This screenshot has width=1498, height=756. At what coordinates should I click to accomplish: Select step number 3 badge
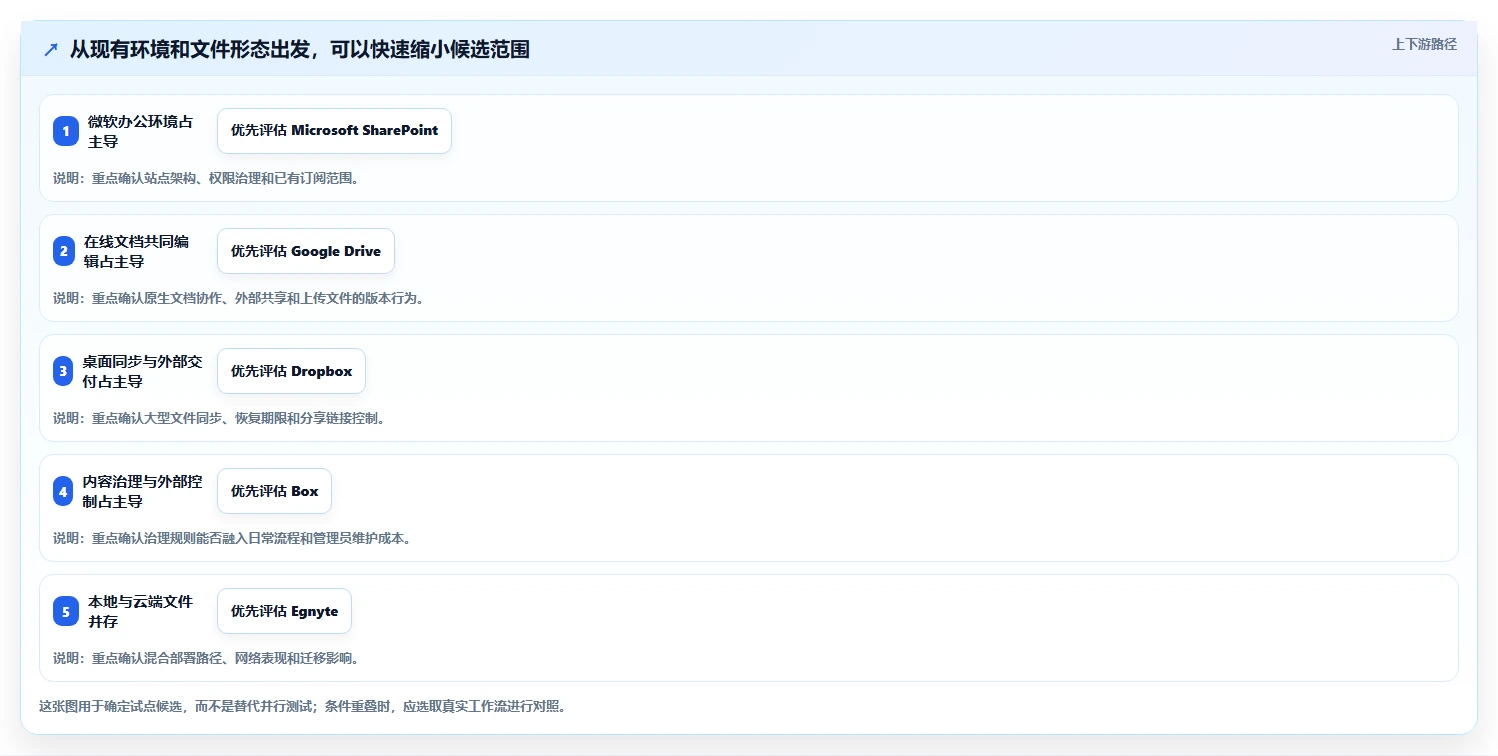[64, 371]
